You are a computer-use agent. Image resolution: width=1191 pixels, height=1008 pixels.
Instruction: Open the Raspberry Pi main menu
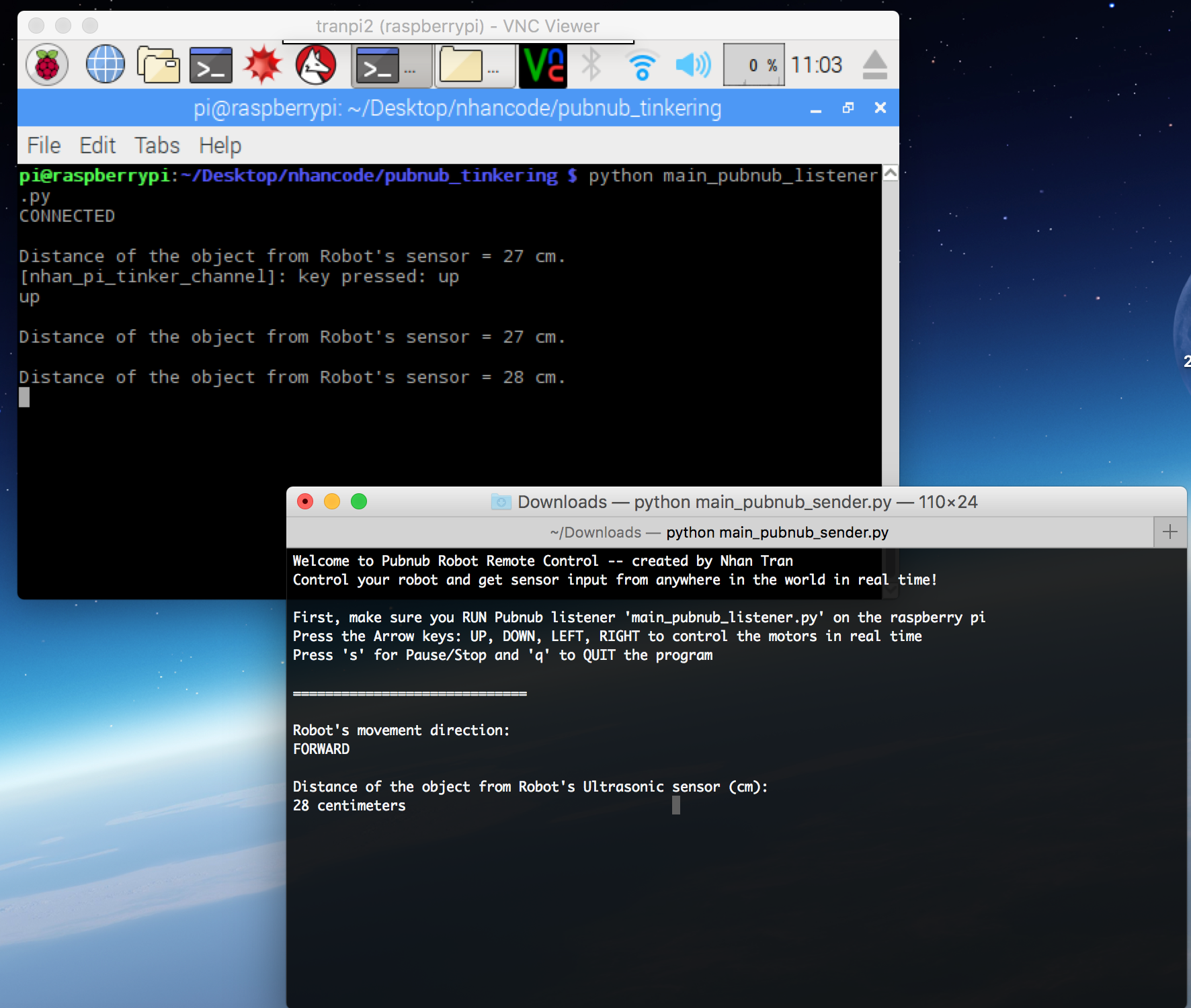(x=47, y=65)
